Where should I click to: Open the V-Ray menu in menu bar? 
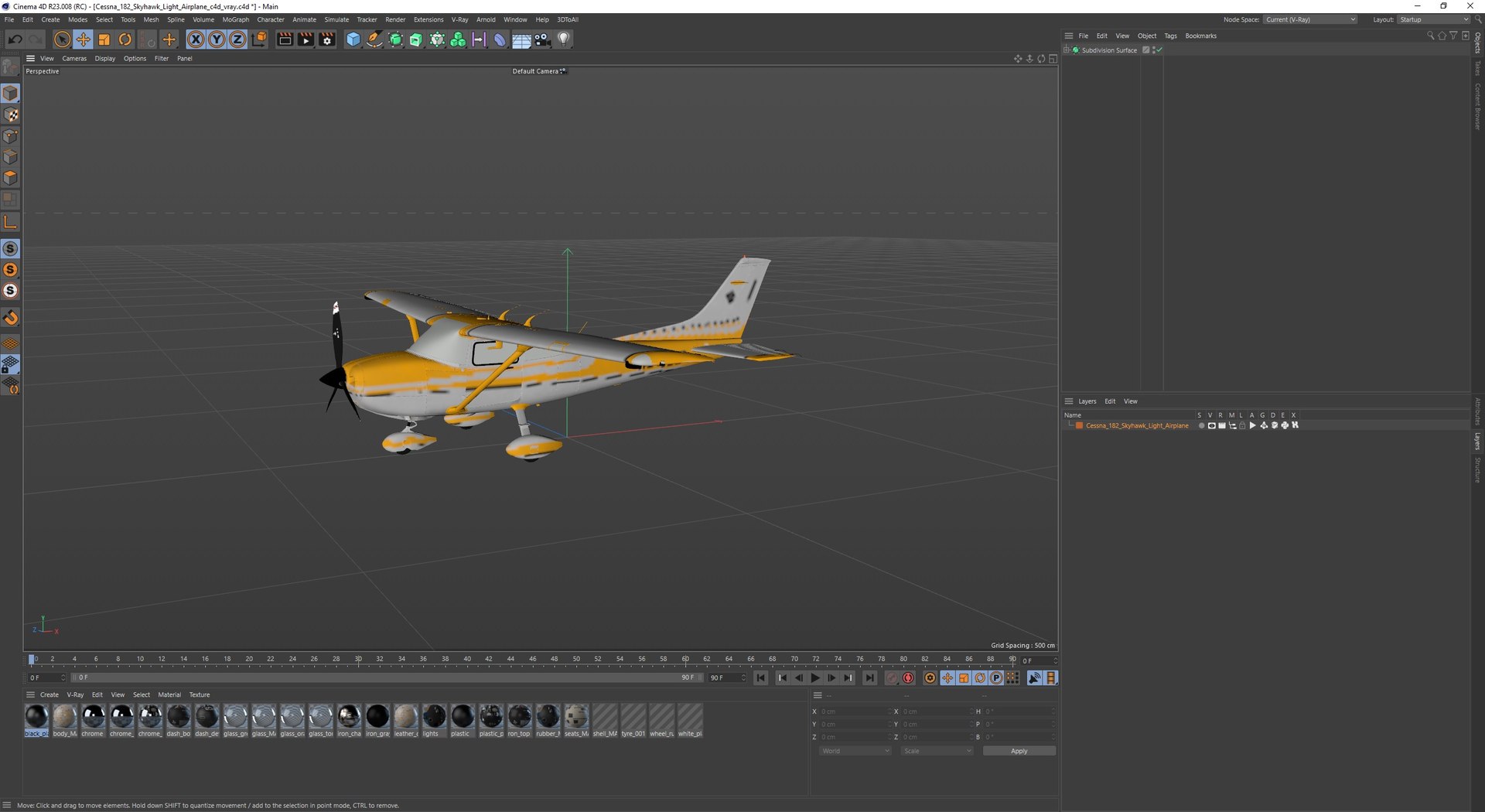click(x=459, y=19)
